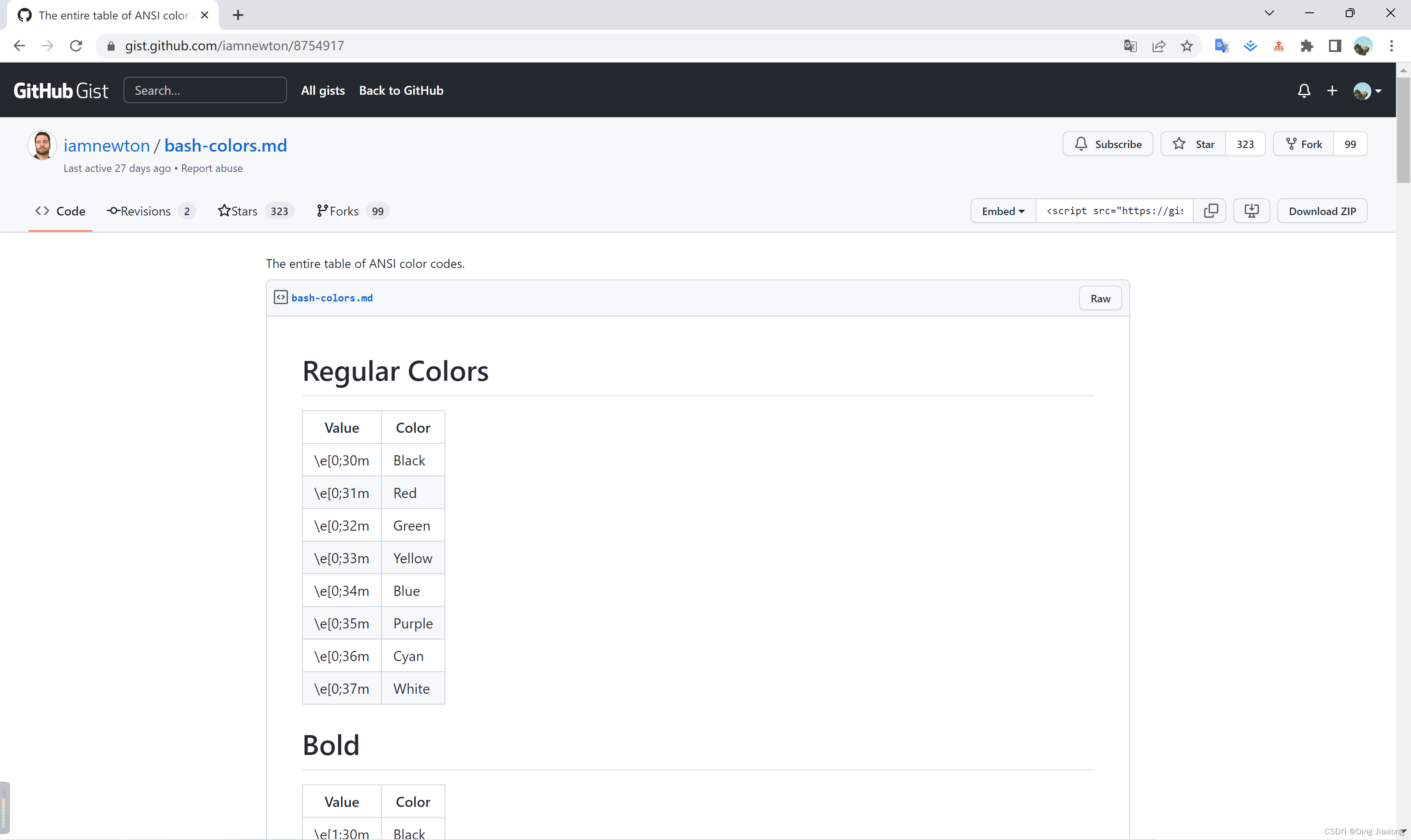Open the browser tab search chevron

point(1269,13)
